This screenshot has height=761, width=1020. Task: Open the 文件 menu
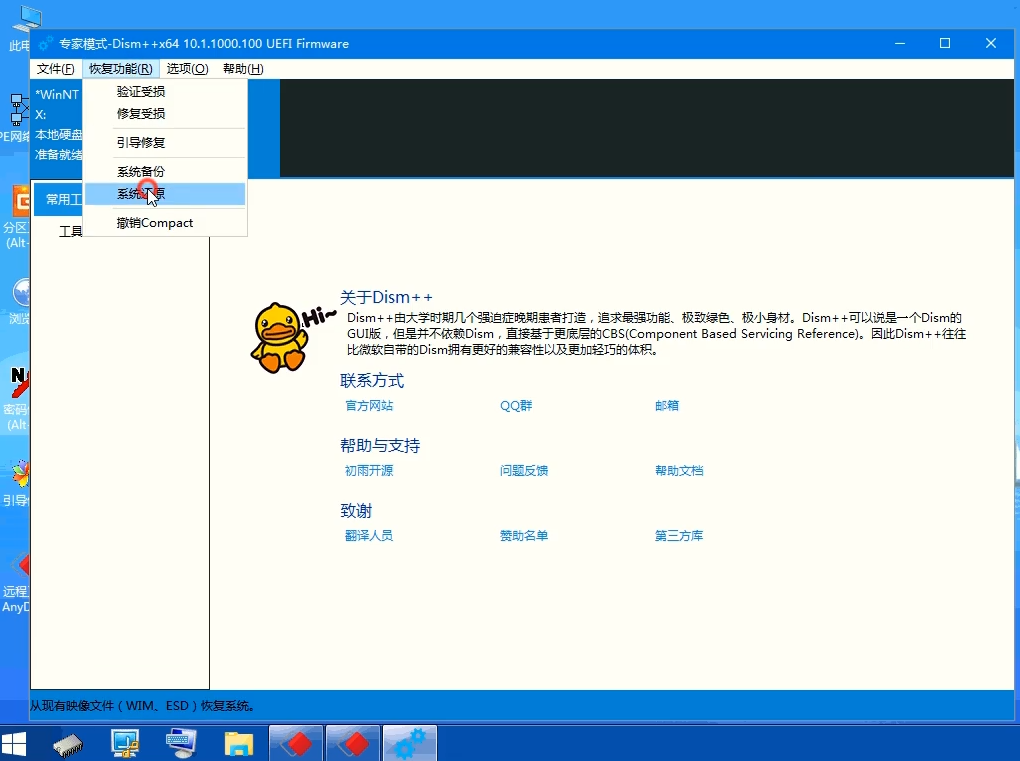[x=54, y=69]
